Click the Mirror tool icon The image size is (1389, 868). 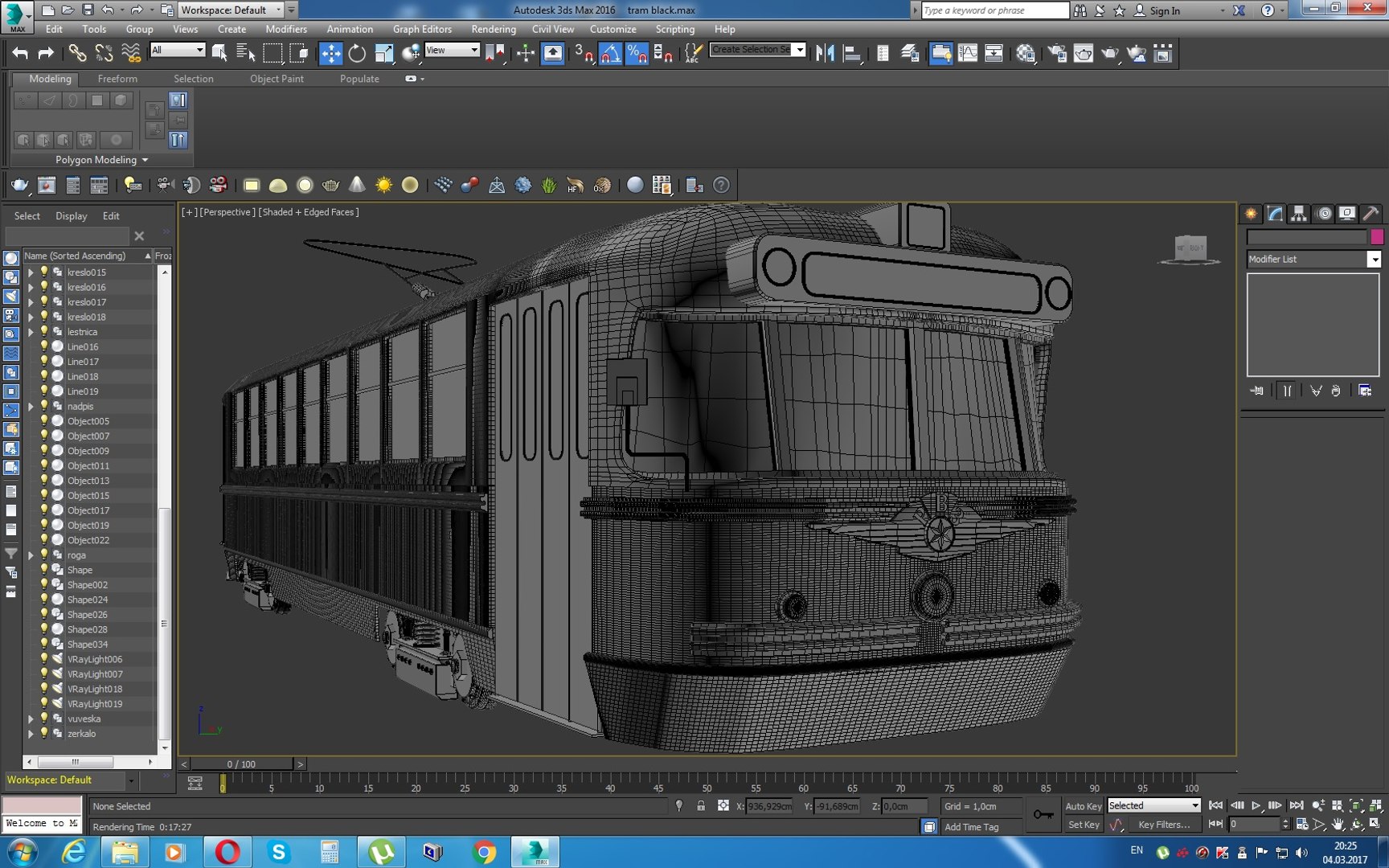click(x=825, y=53)
